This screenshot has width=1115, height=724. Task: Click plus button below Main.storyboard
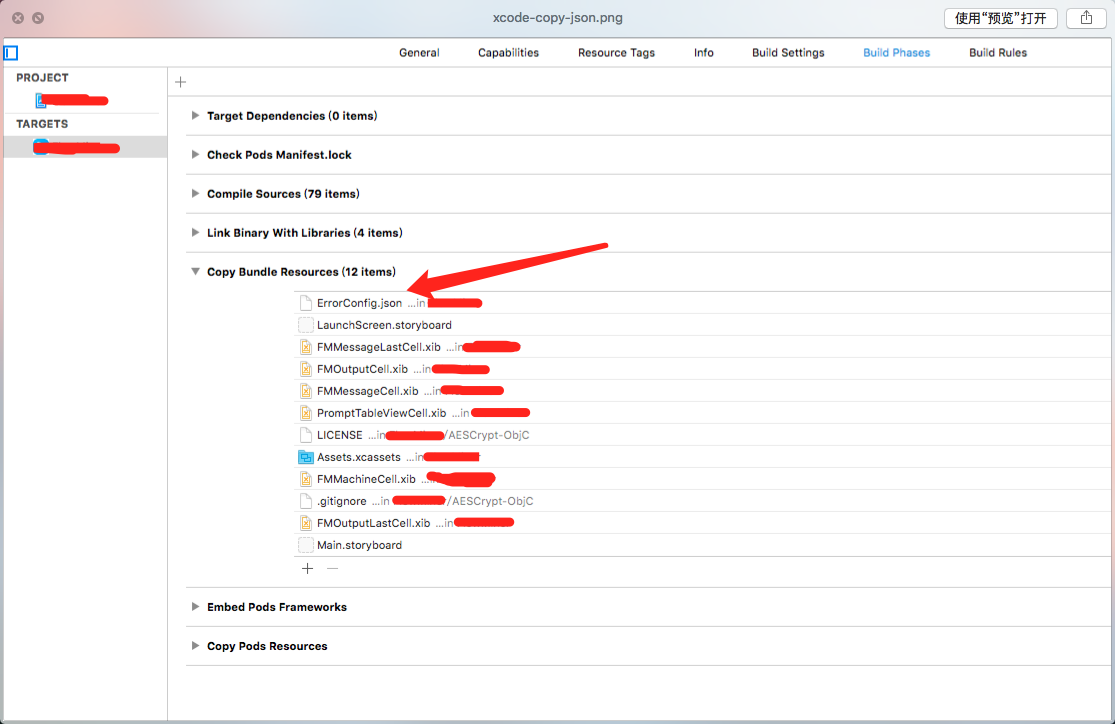(x=307, y=568)
